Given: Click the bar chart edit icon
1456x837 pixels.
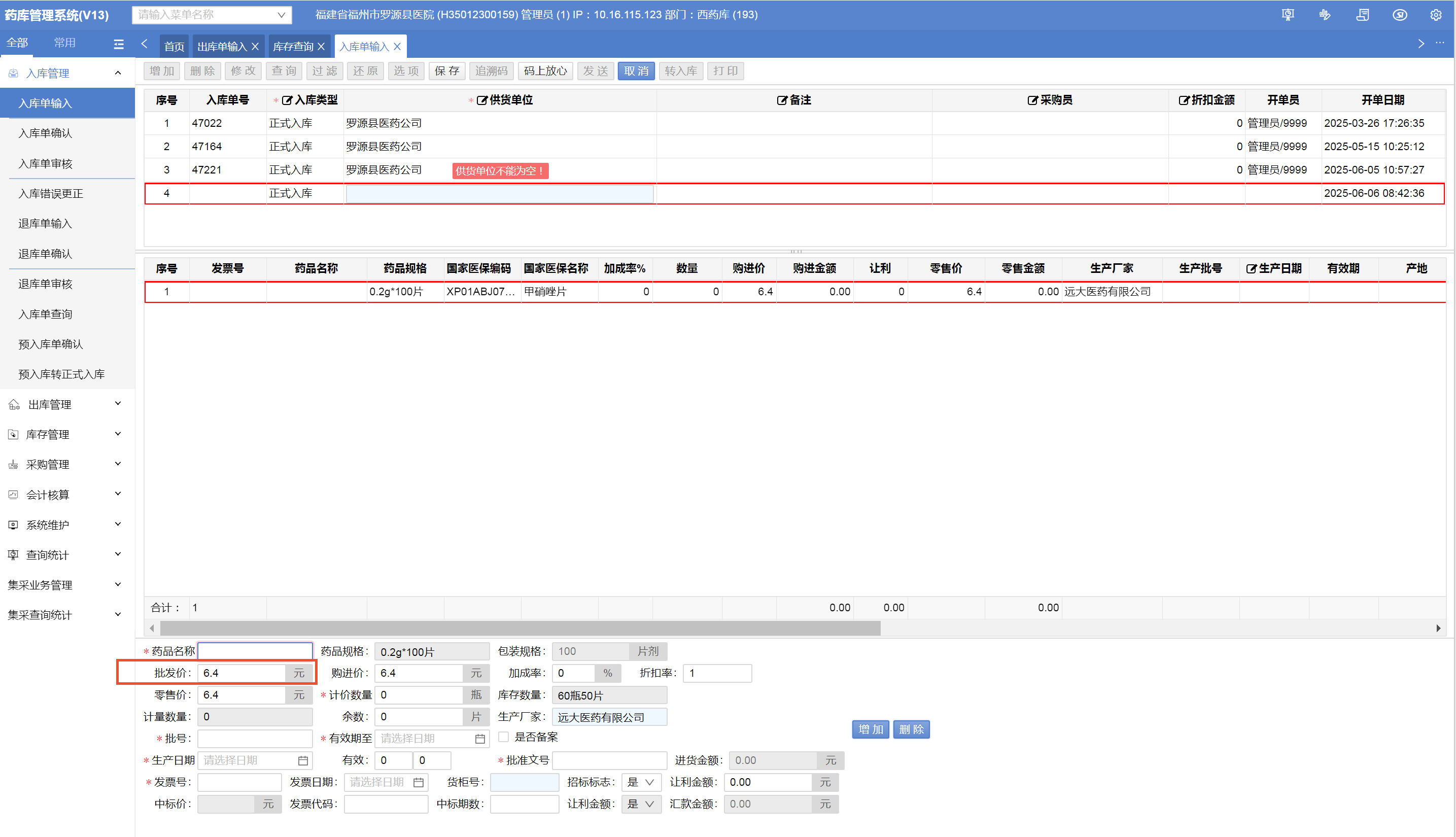Looking at the screenshot, I should click(1325, 15).
